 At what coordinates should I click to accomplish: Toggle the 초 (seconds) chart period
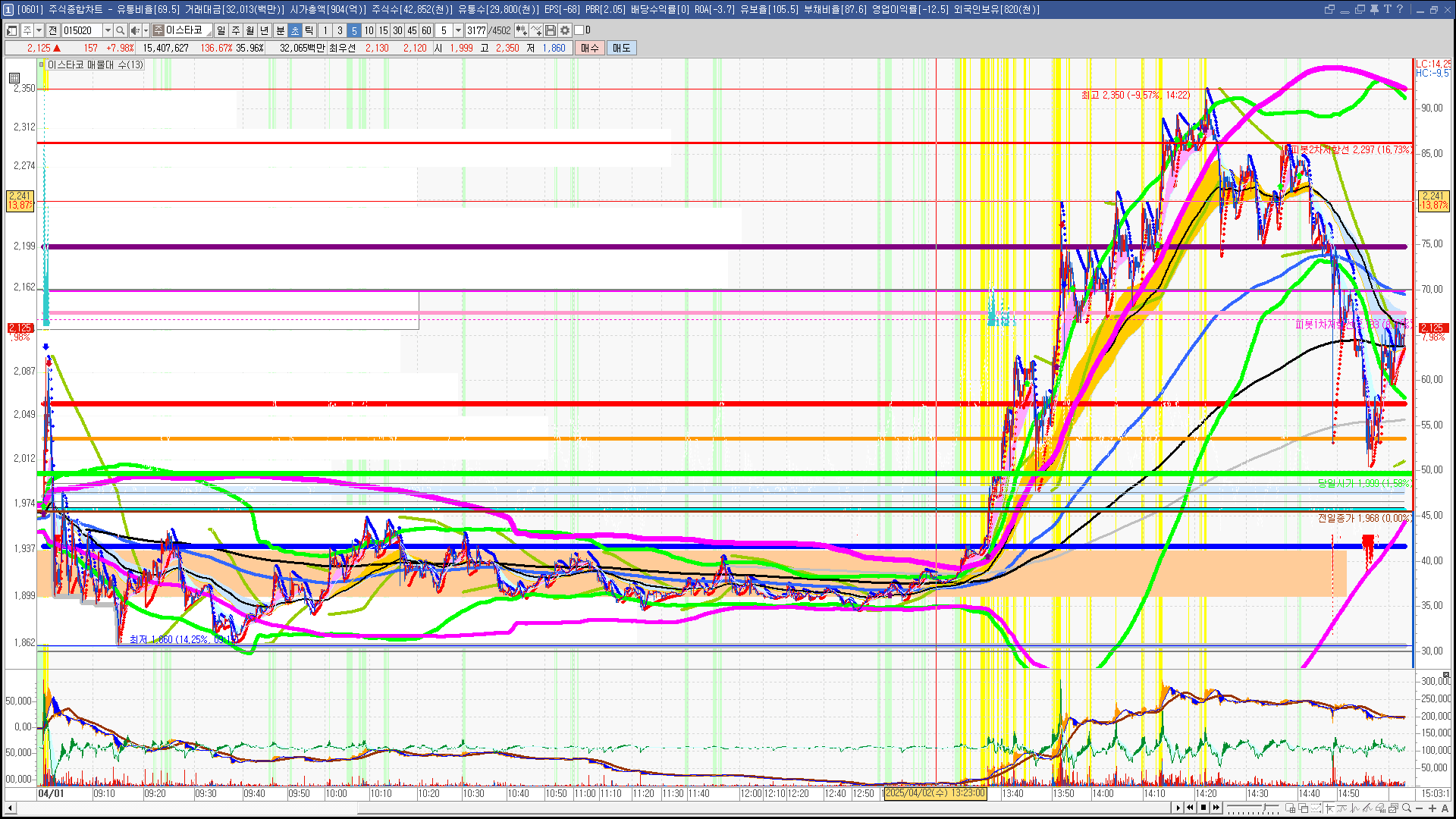[x=295, y=30]
